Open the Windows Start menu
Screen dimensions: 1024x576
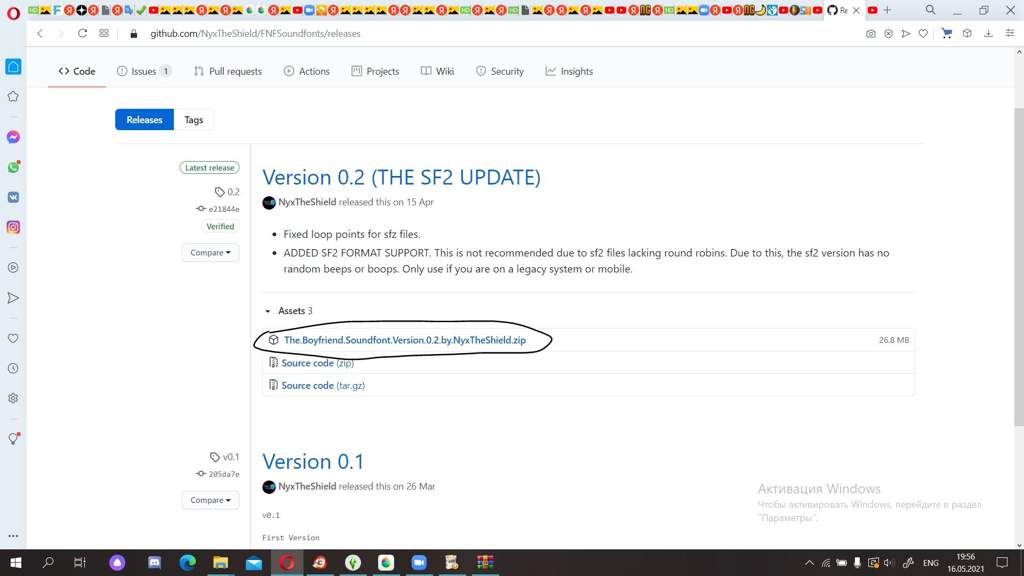(16, 562)
